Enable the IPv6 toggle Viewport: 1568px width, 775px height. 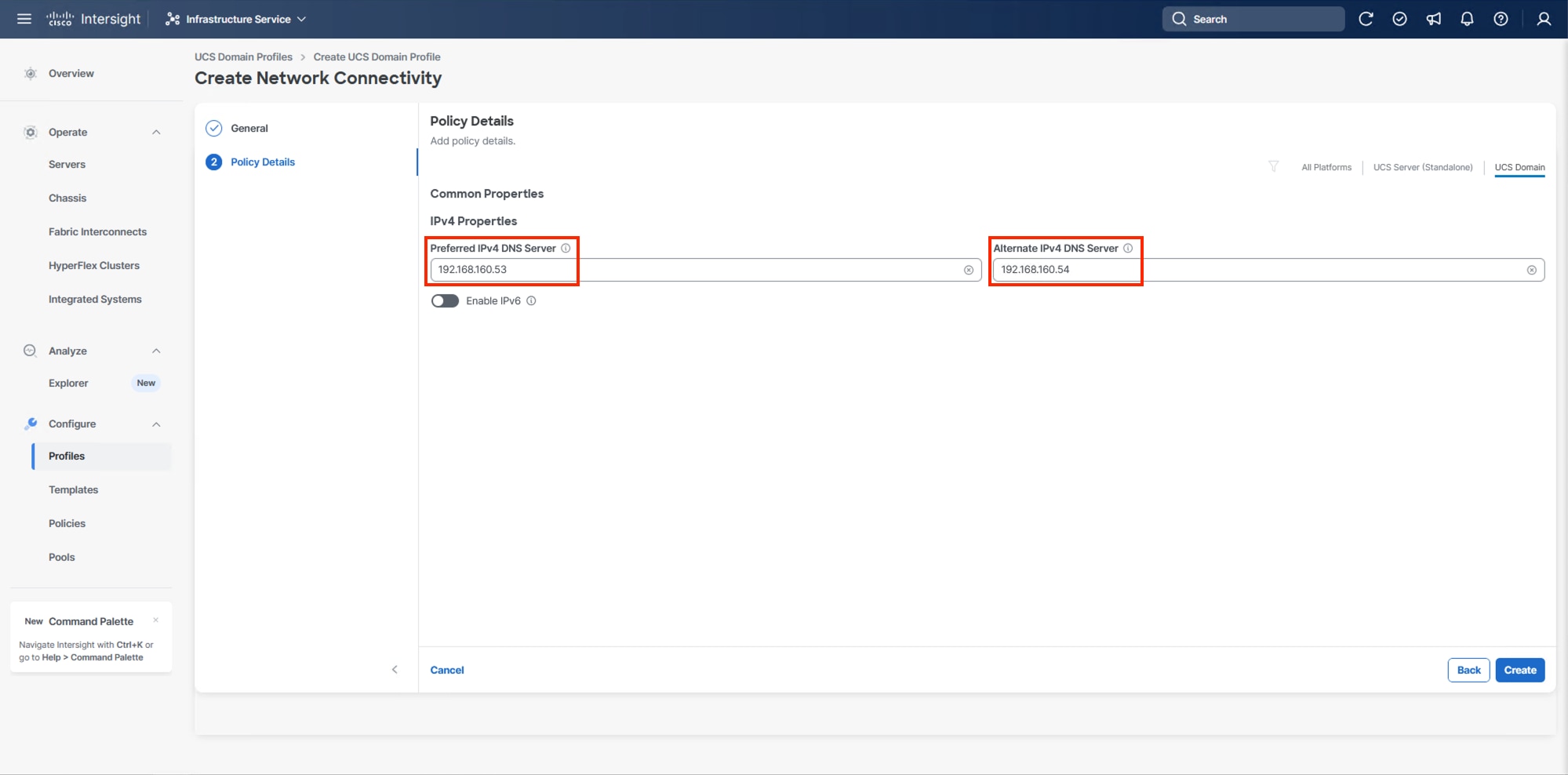coord(445,300)
